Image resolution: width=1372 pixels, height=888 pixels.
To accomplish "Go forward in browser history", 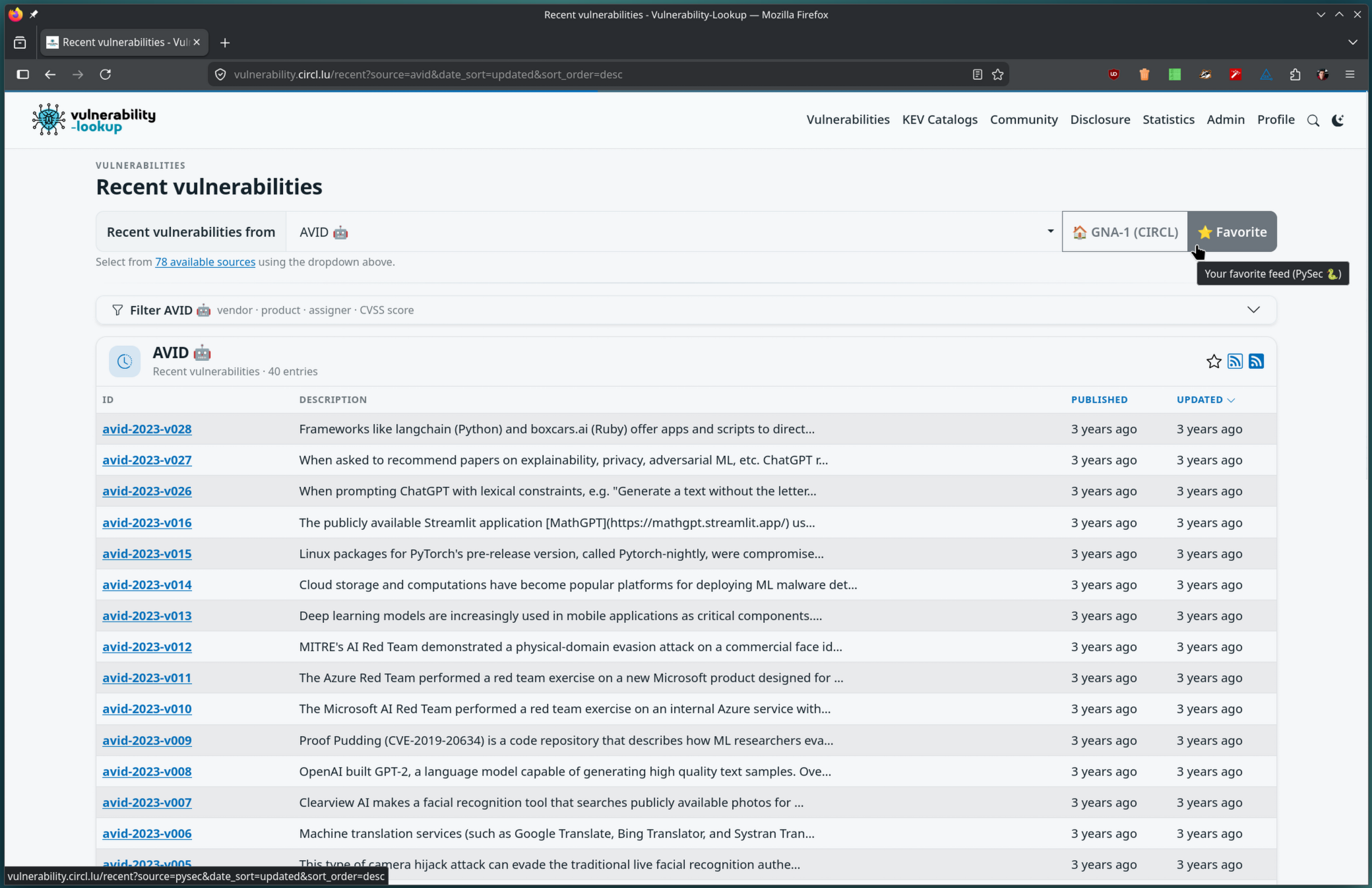I will [x=78, y=75].
